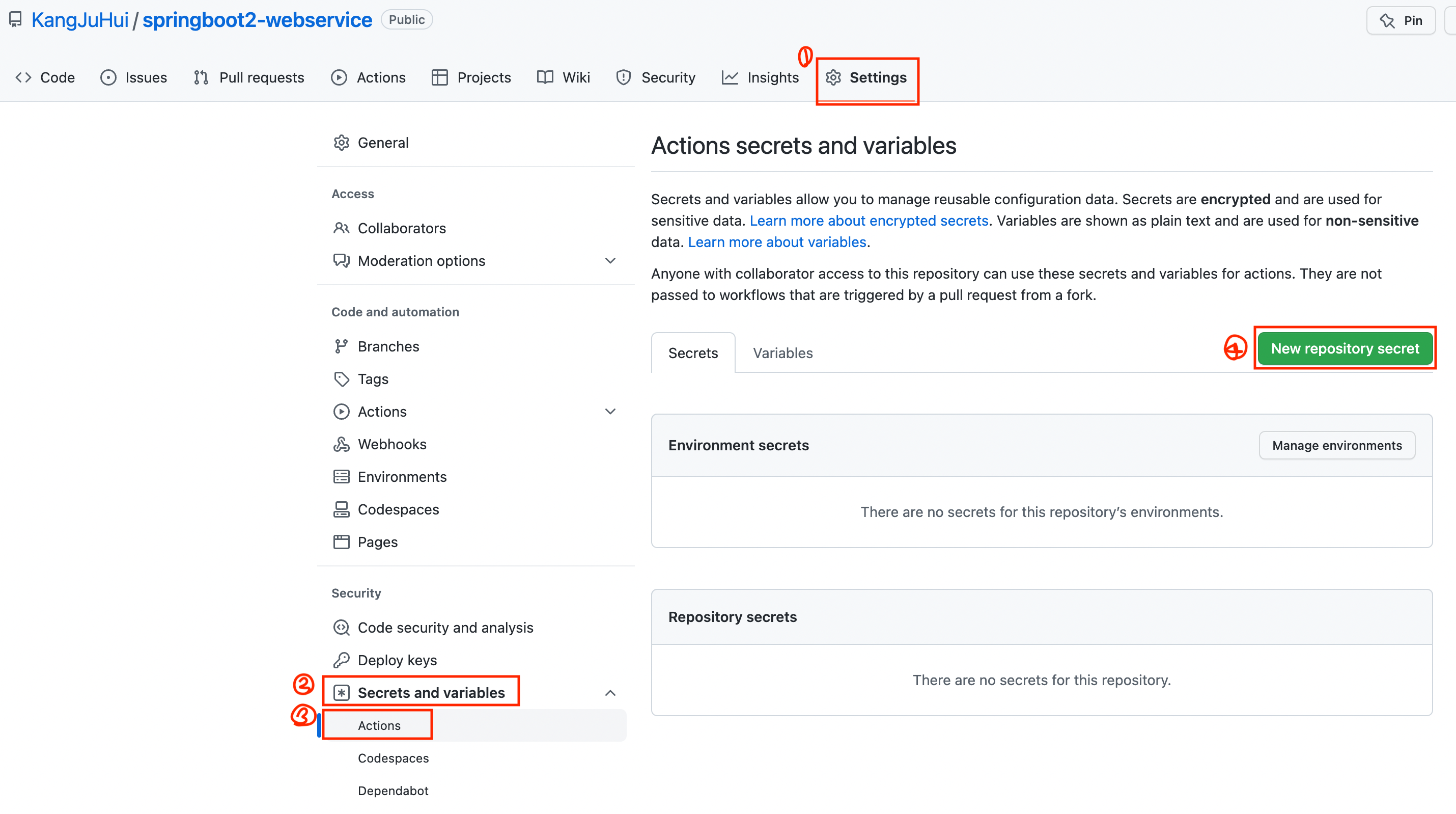Expand Moderation options chevron
Viewport: 1456px width, 814px height.
click(610, 261)
